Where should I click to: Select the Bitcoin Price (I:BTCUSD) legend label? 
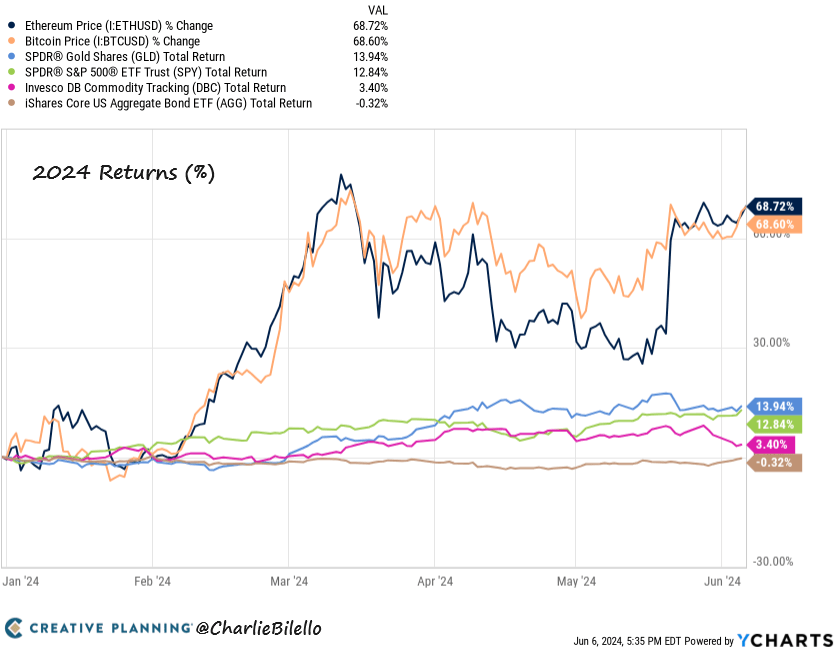point(112,41)
